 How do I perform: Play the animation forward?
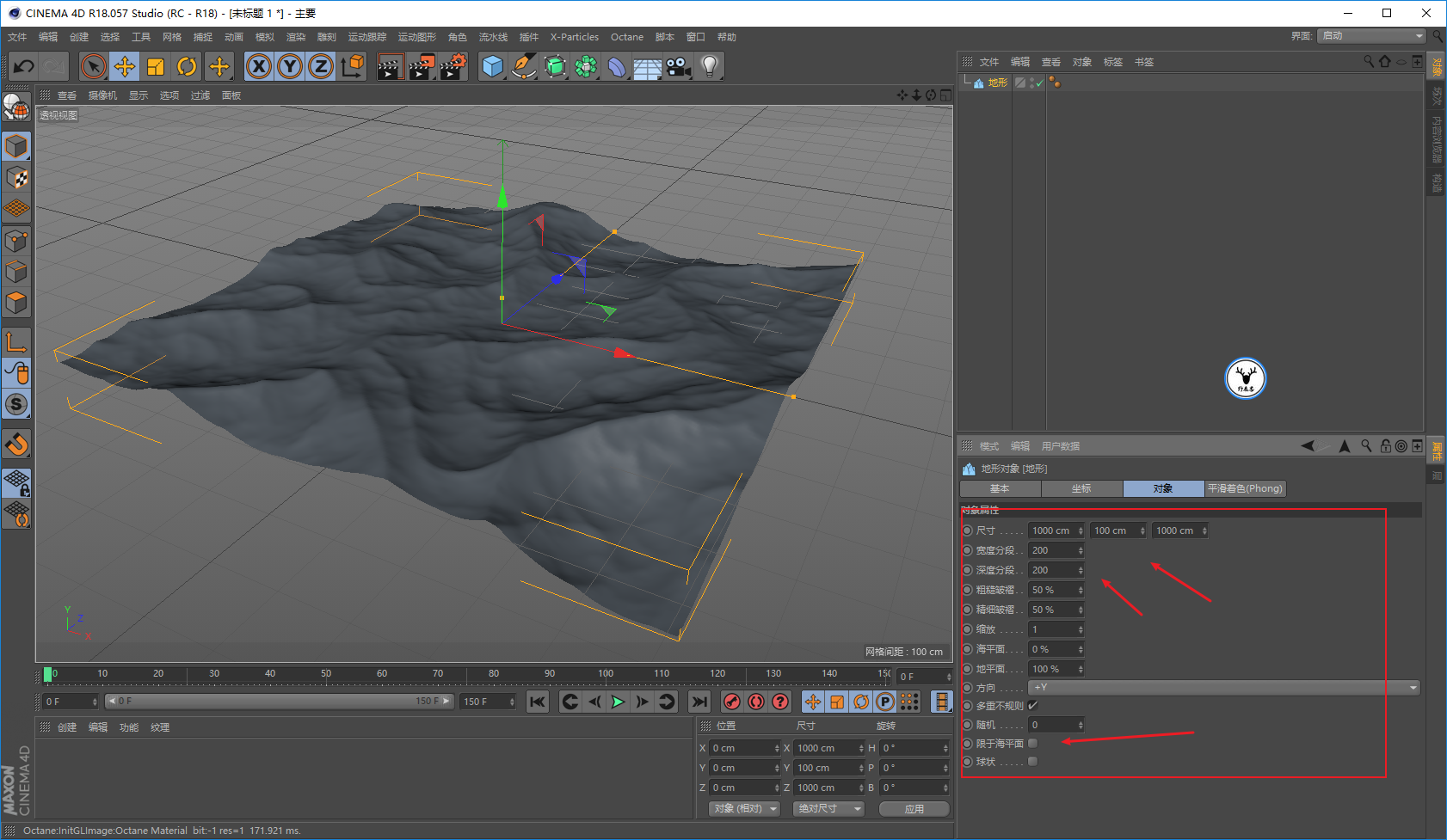point(618,702)
